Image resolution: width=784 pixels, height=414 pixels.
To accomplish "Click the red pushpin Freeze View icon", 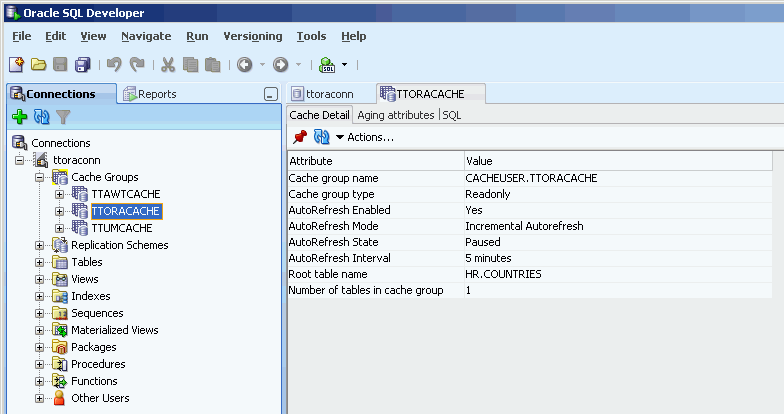I will [300, 136].
